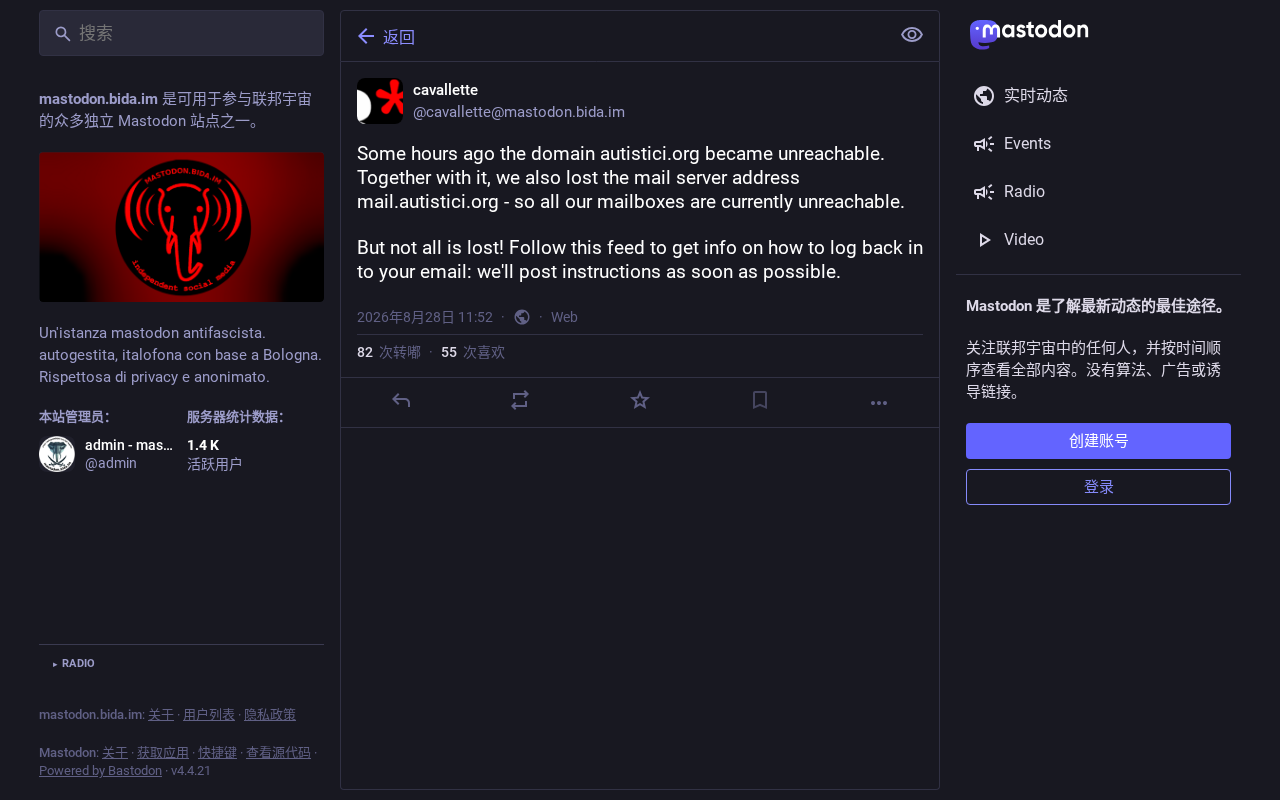
Task: Expand the RADIO section triangle
Action: (x=55, y=664)
